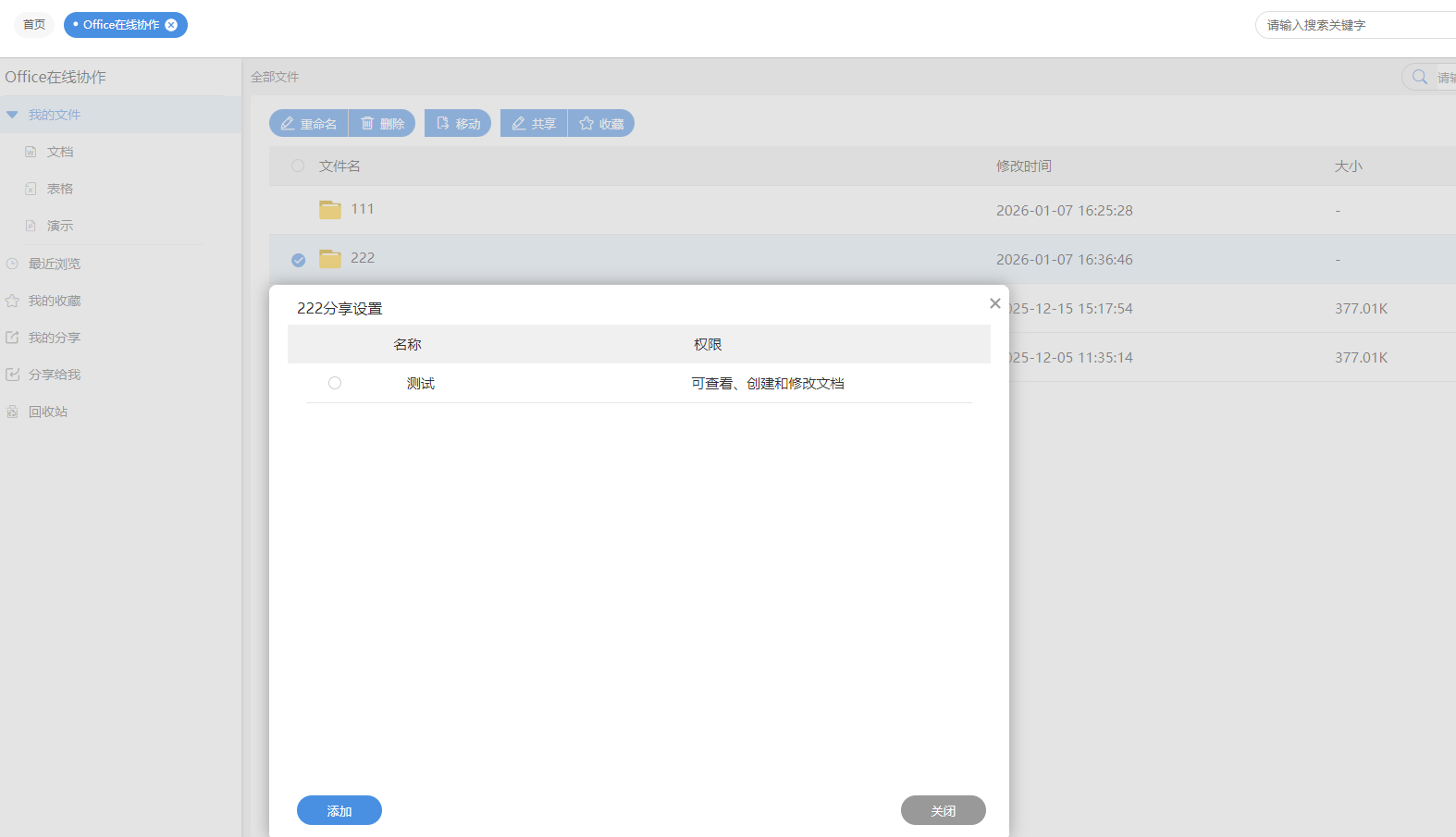Click the folder name 111
This screenshot has width=1456, height=837.
363,209
